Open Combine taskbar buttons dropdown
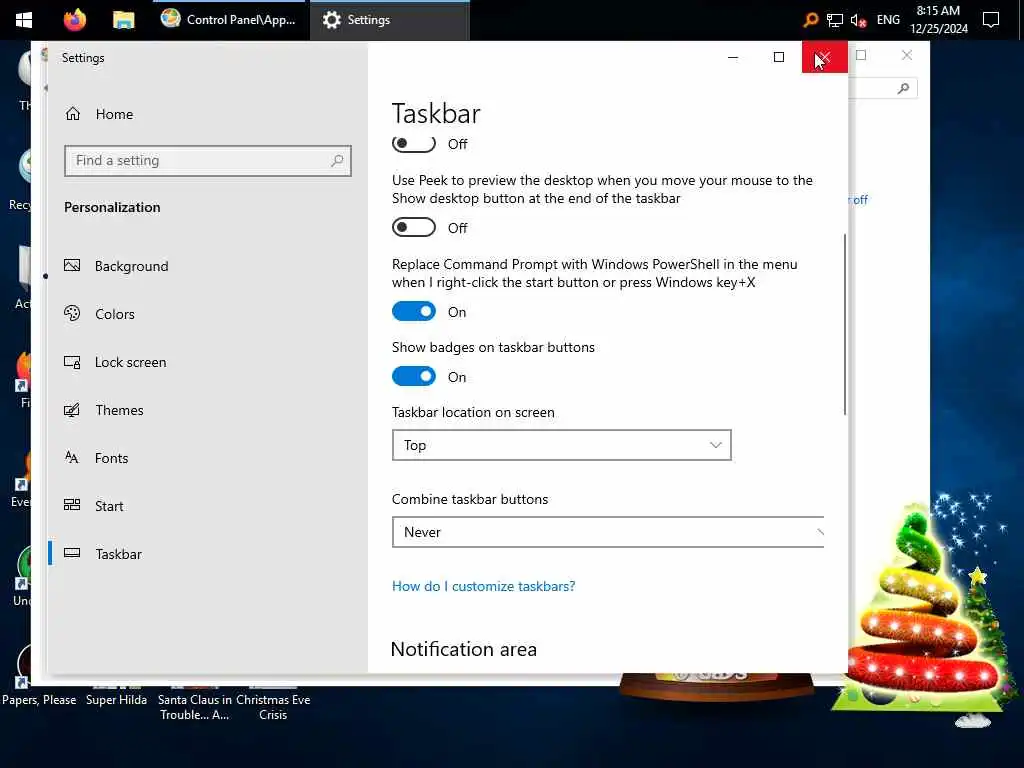This screenshot has width=1024, height=768. (x=608, y=532)
